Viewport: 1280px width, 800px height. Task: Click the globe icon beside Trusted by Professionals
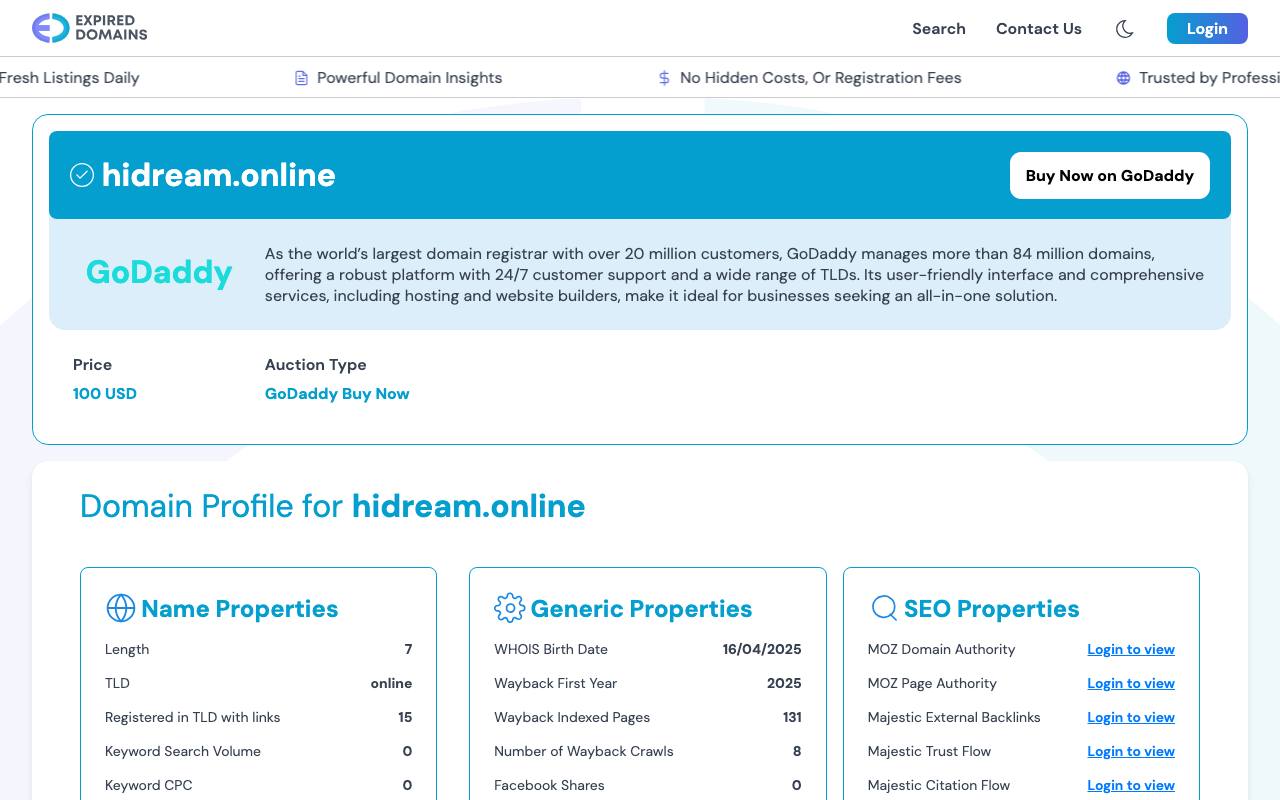[1123, 78]
